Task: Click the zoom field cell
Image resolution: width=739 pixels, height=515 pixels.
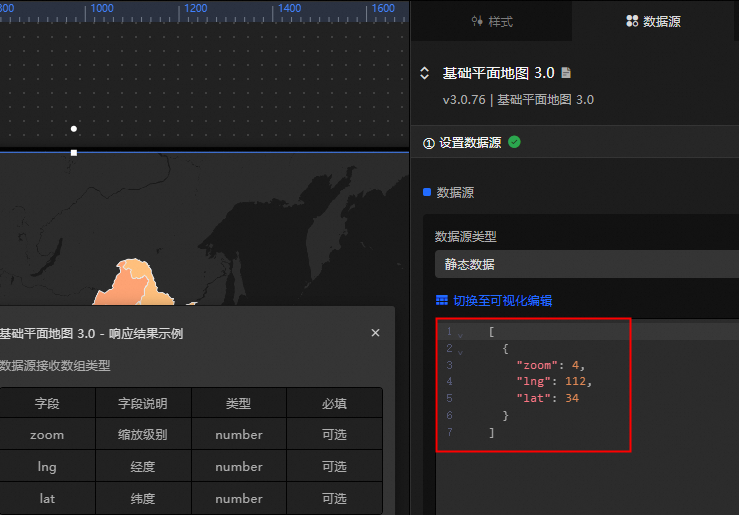Action: 47,434
